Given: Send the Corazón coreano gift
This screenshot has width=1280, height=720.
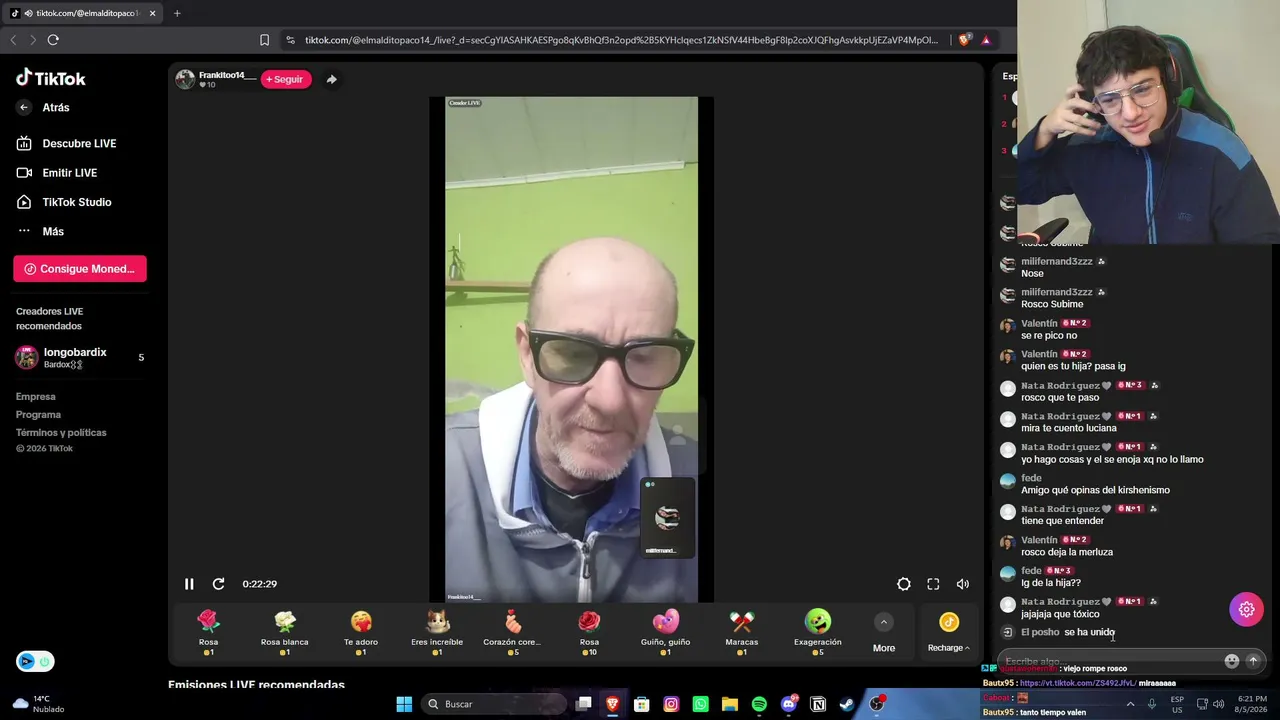Looking at the screenshot, I should (513, 633).
